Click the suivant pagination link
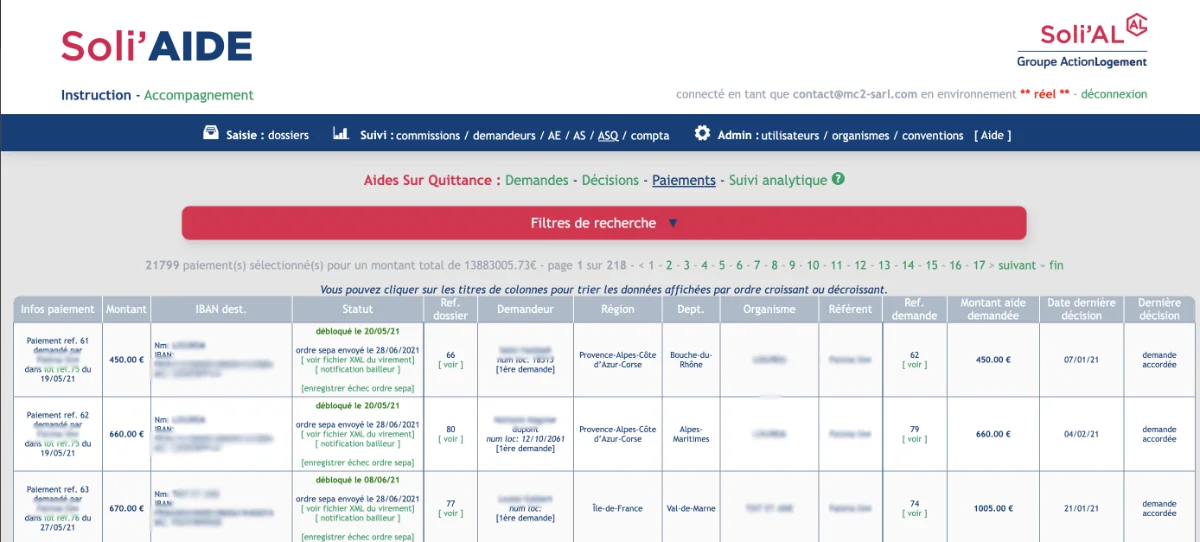The width and height of the screenshot is (1200, 542). click(x=1017, y=266)
